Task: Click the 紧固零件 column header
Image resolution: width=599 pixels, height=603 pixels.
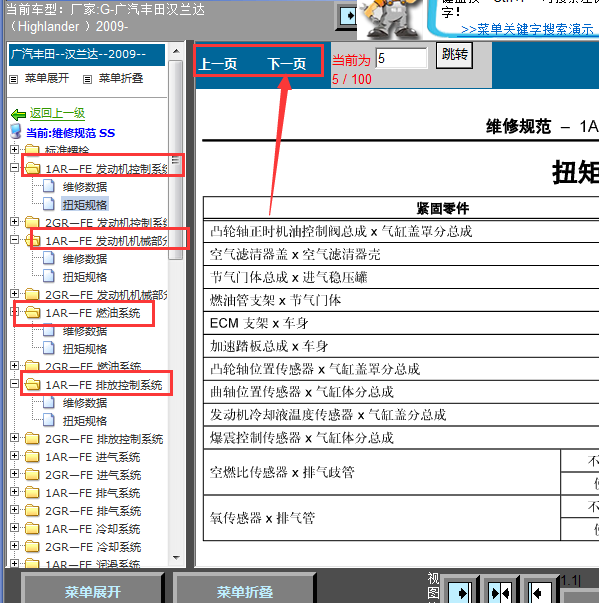Action: [x=443, y=208]
